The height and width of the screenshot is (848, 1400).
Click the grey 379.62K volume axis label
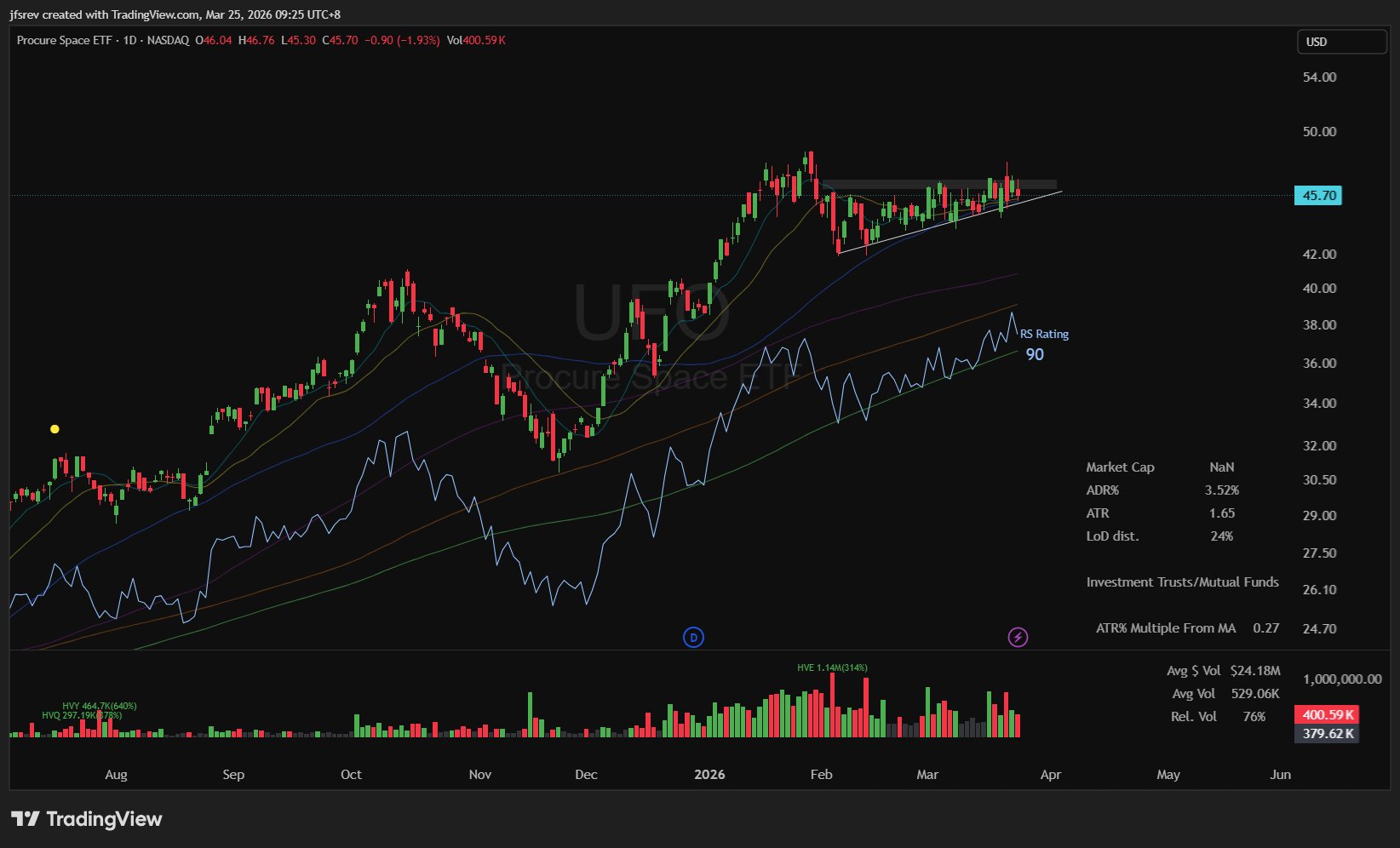pyautogui.click(x=1327, y=734)
